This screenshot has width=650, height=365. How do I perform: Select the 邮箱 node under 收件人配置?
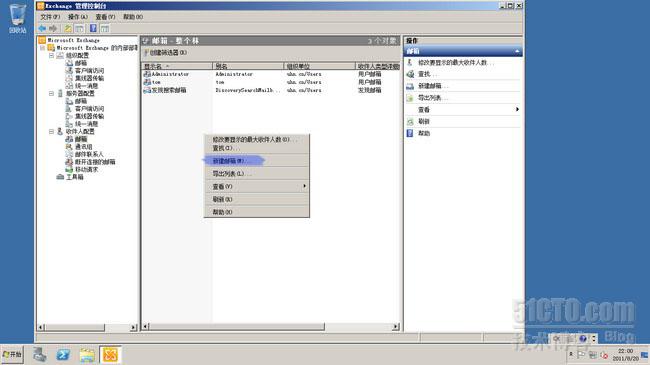[81, 139]
